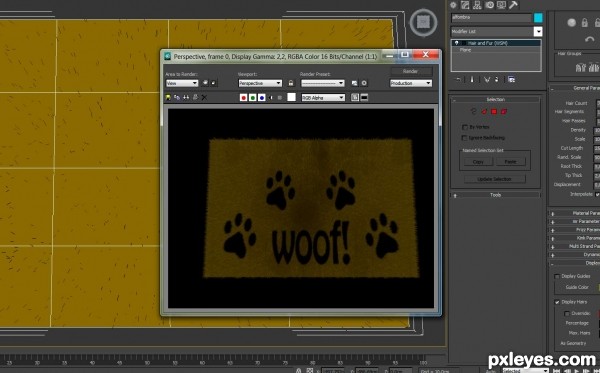The width and height of the screenshot is (600, 373).
Task: Open the Create command panel tab
Action: pyautogui.click(x=453, y=5)
